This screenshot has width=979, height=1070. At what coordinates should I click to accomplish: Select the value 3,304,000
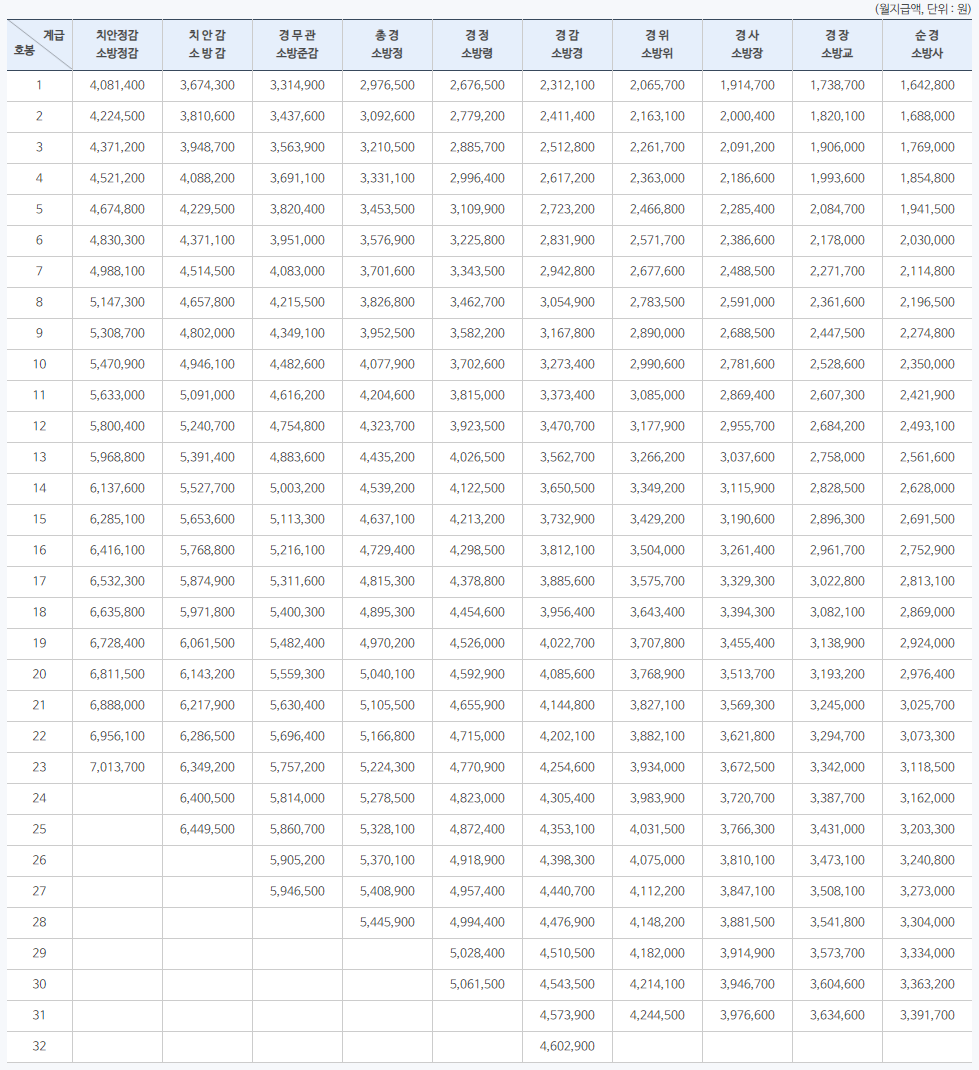click(x=928, y=922)
